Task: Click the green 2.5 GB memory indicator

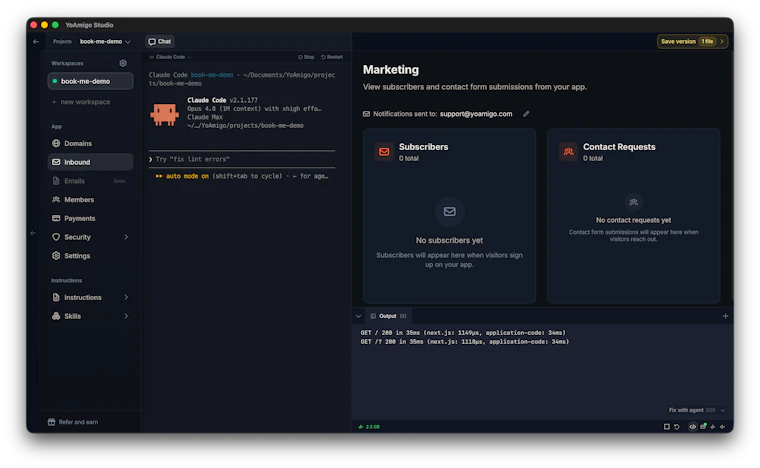Action: click(369, 427)
